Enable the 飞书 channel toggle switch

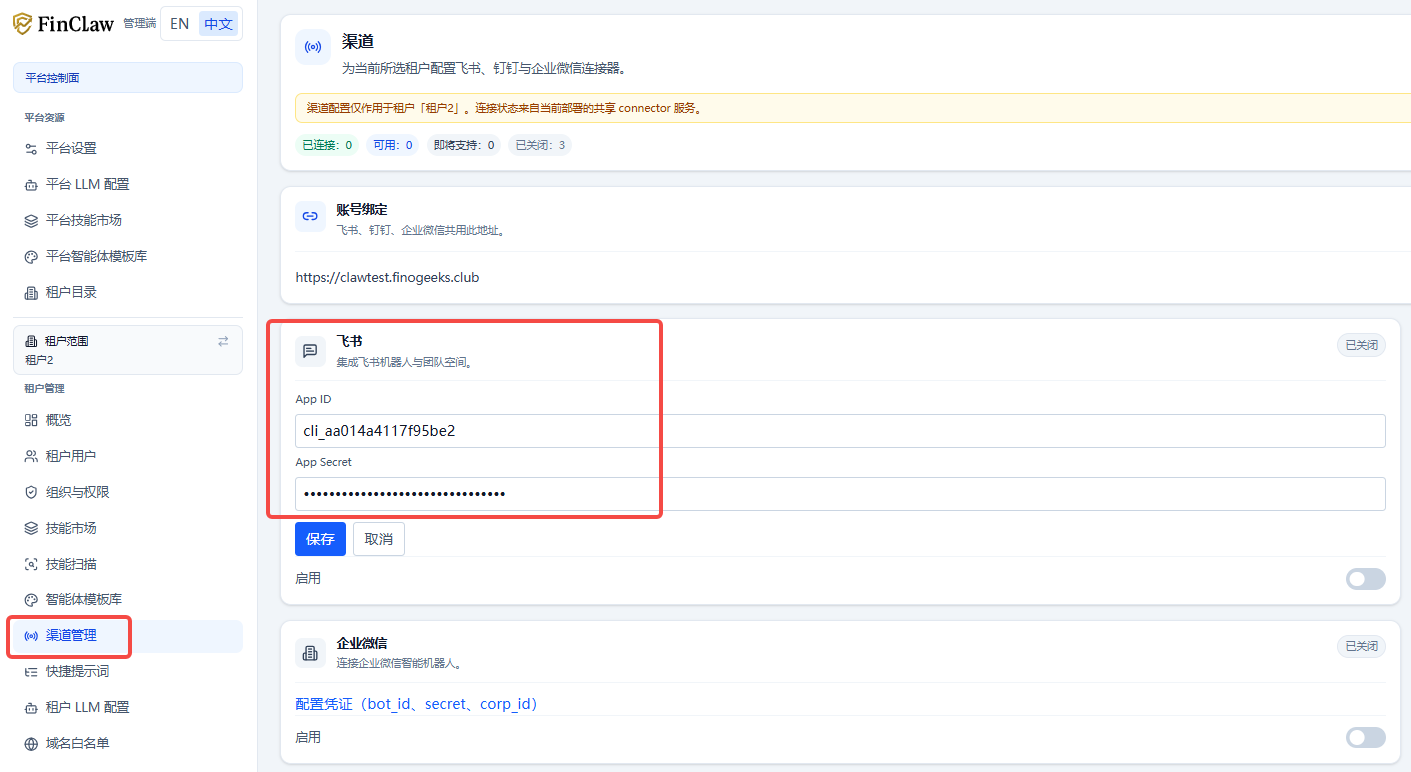[1365, 578]
